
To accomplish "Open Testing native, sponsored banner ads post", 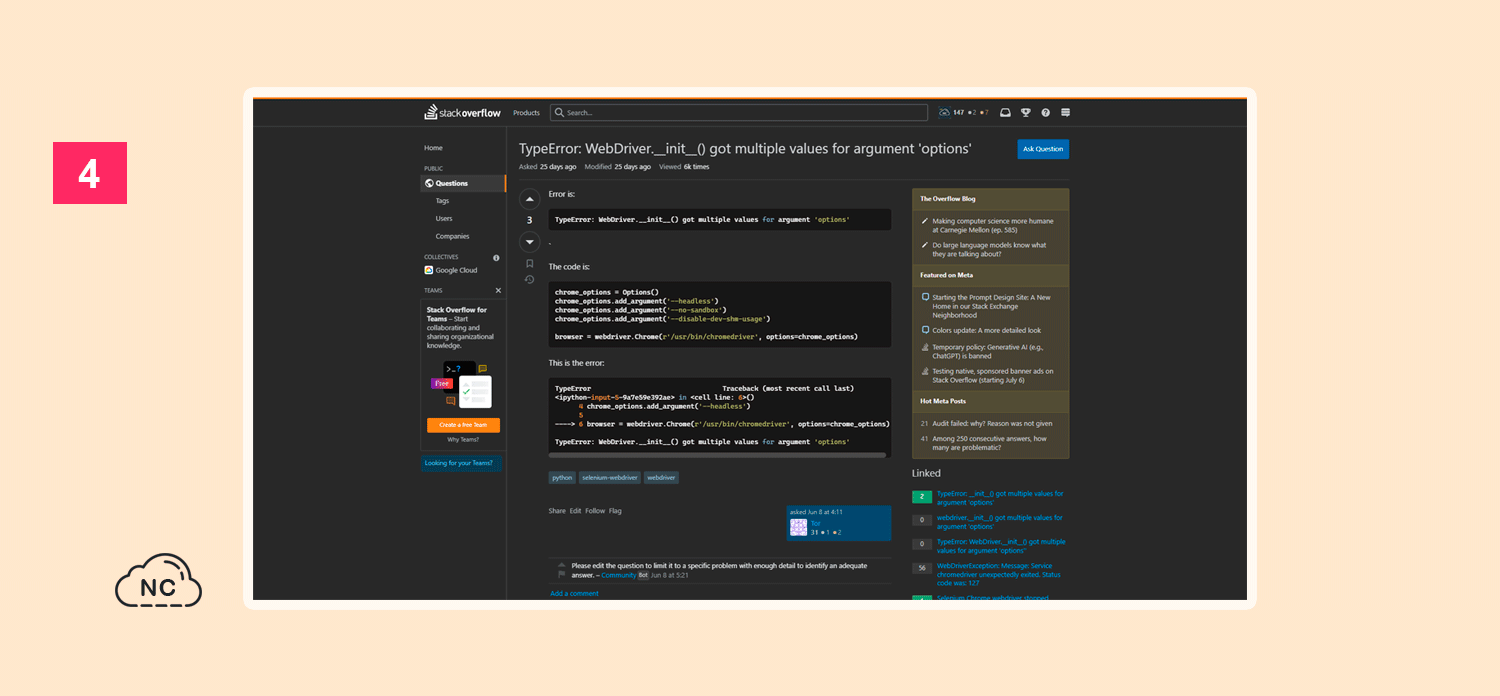I will pyautogui.click(x=992, y=375).
